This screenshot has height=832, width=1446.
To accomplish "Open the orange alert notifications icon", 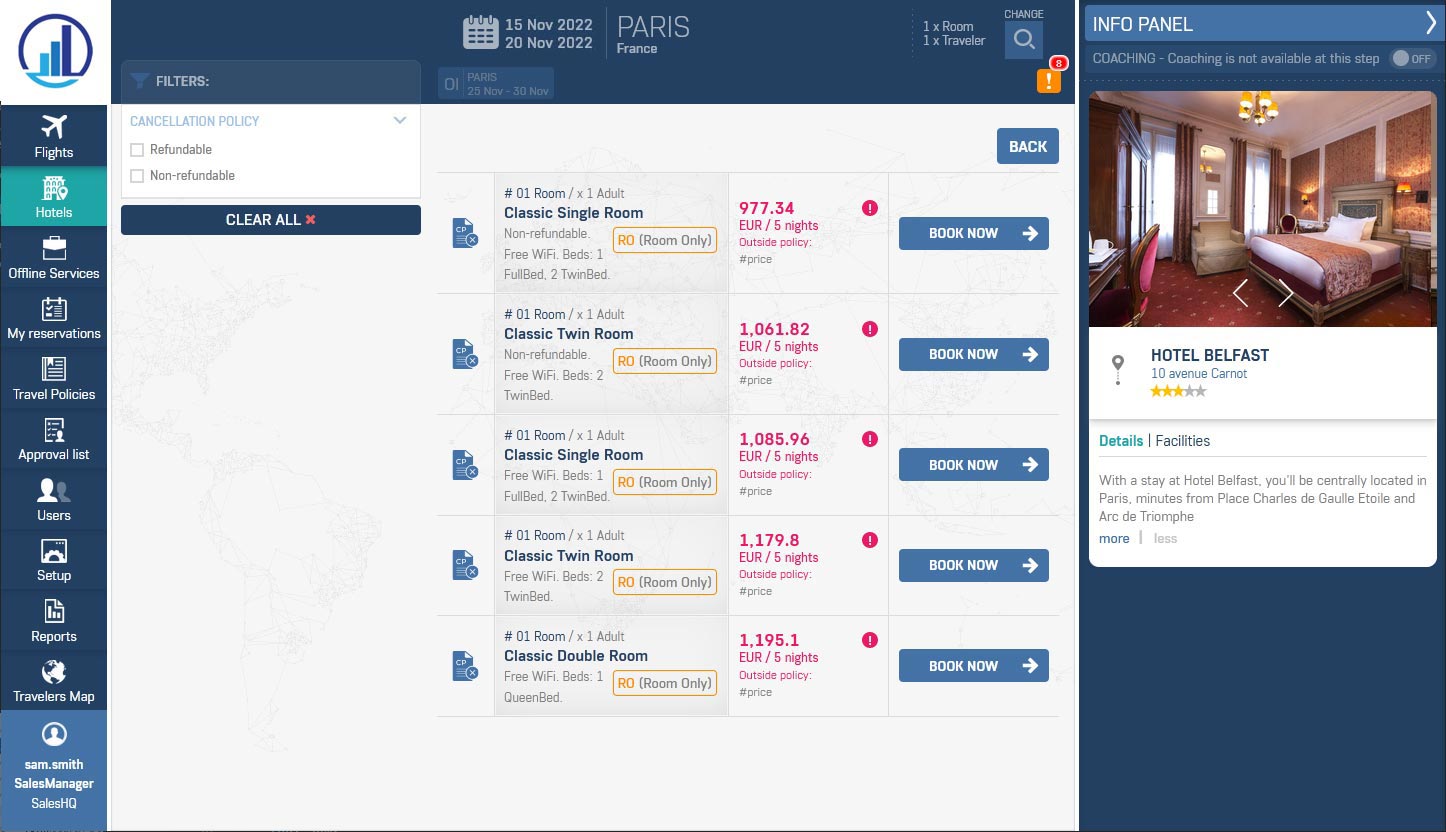I will tap(1048, 80).
